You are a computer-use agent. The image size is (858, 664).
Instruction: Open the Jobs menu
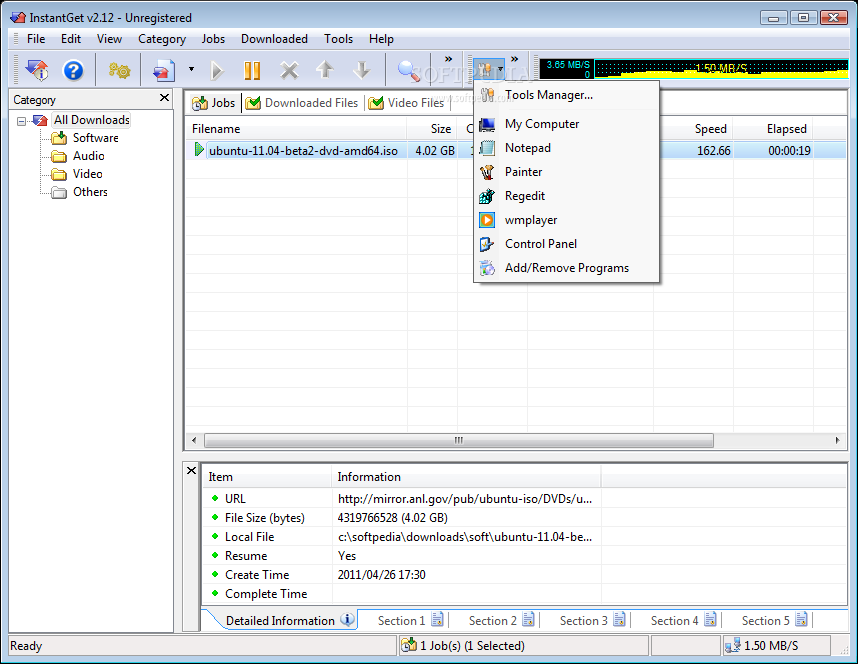(213, 39)
